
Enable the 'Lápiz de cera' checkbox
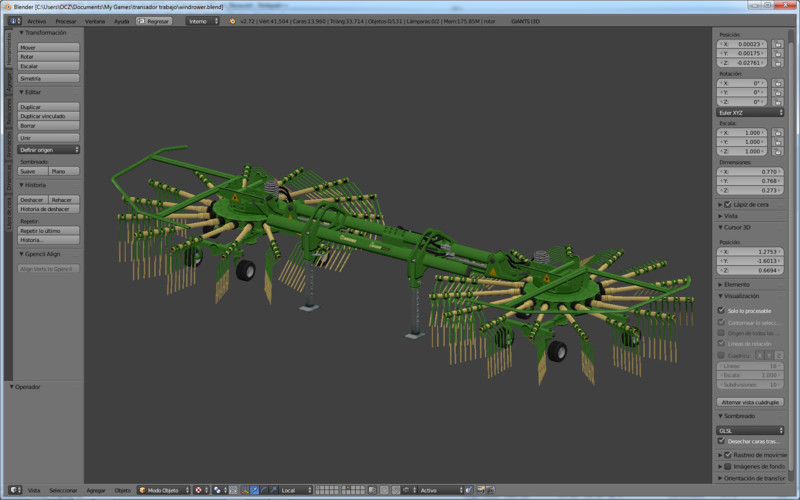[727, 204]
